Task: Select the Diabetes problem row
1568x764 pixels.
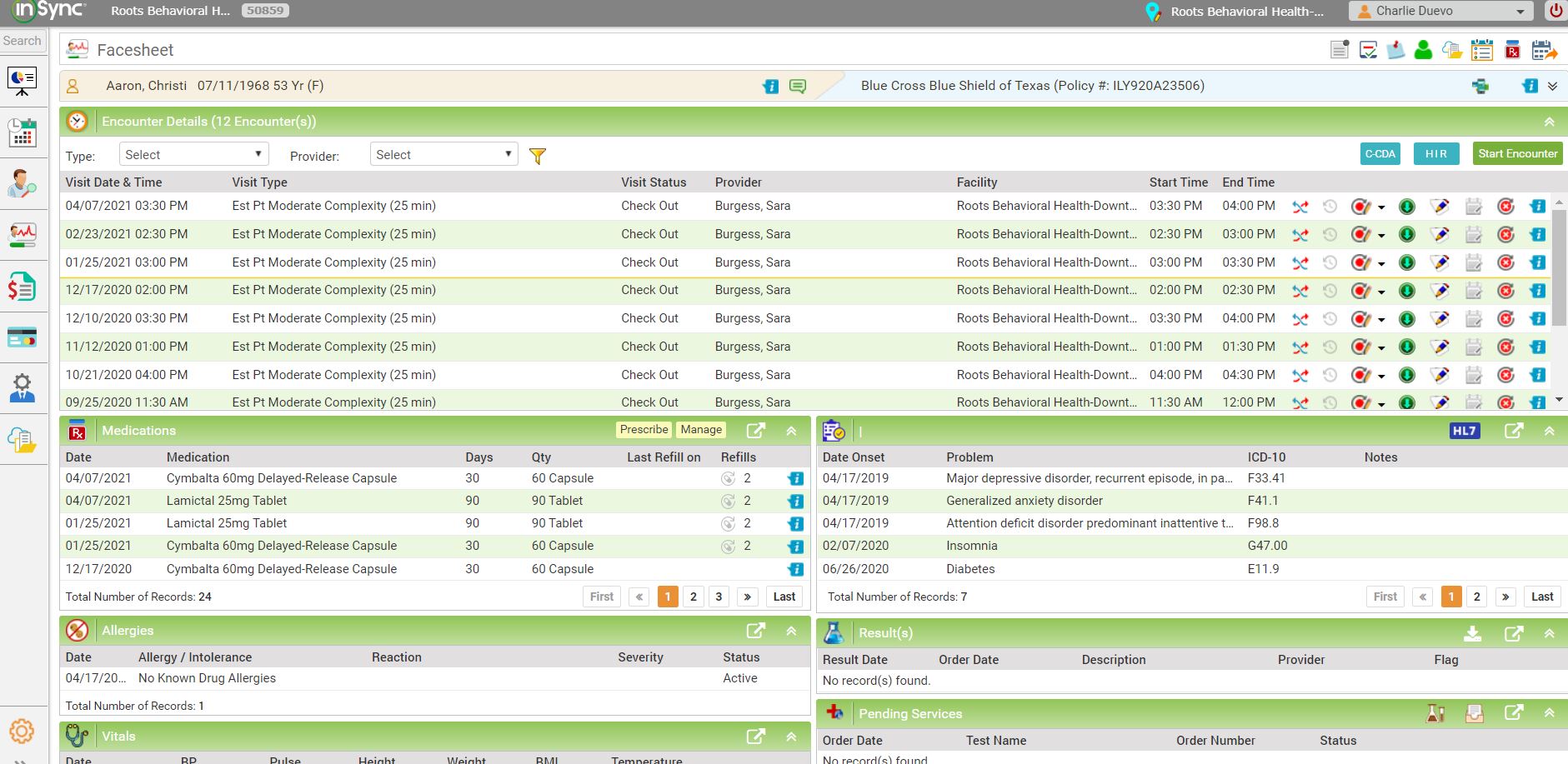Action: point(1192,570)
